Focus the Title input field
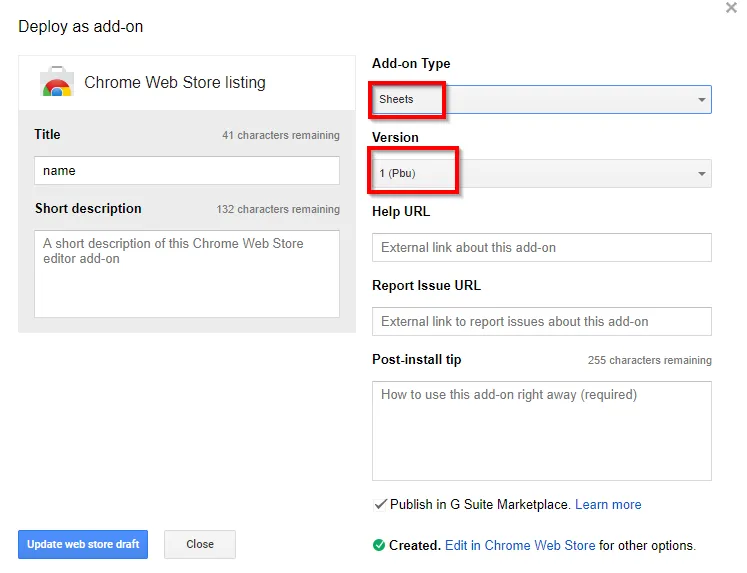 [x=187, y=171]
